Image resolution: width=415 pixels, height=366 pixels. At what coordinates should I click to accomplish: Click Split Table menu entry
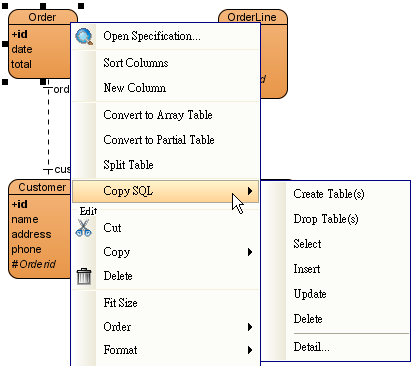166,165
